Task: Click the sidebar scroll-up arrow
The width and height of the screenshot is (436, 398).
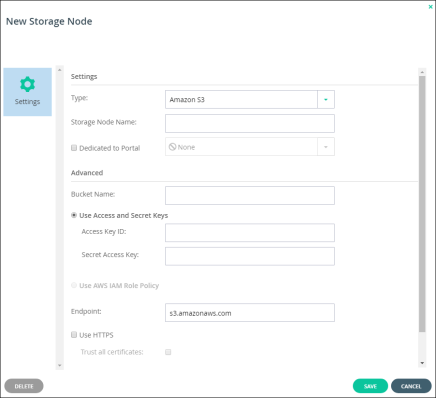Action: pyautogui.click(x=60, y=70)
